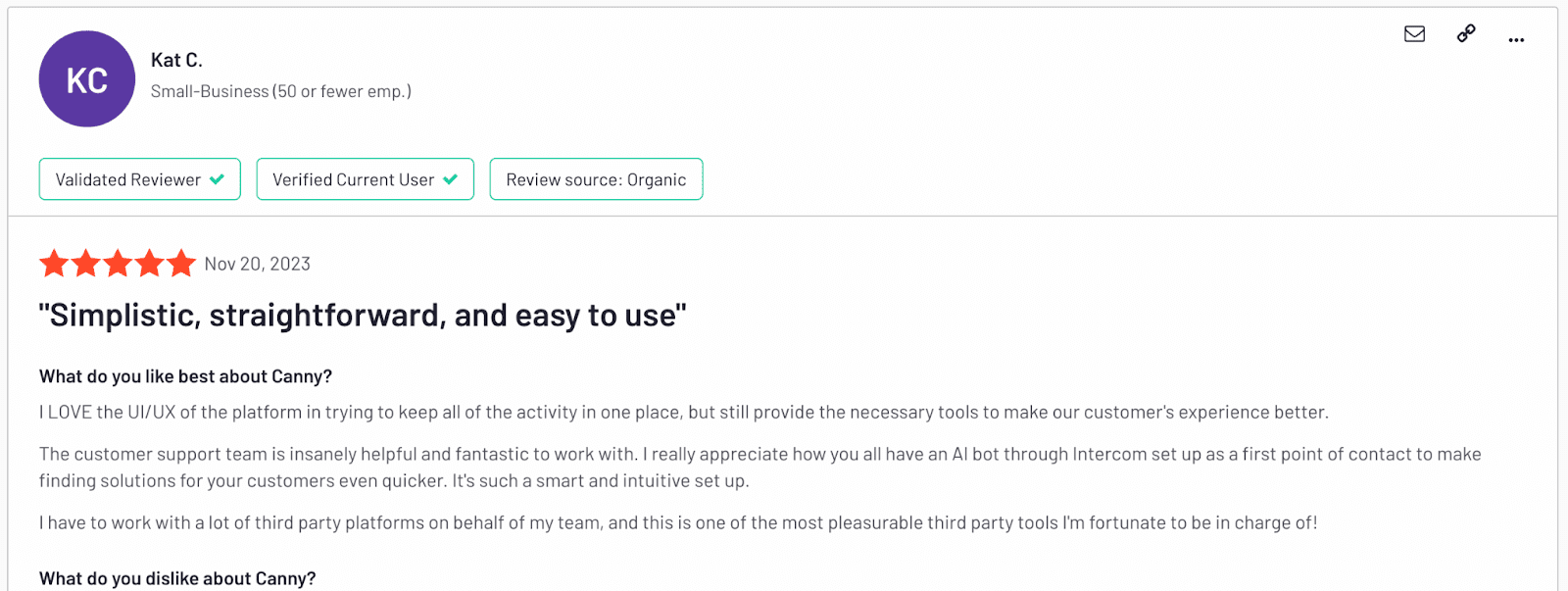Click the second rating star
Screen dimensions: 1568x591
tap(86, 264)
